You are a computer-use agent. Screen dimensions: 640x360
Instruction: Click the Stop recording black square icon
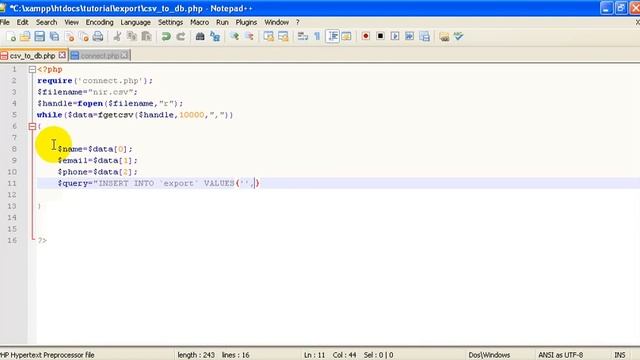pos(380,36)
